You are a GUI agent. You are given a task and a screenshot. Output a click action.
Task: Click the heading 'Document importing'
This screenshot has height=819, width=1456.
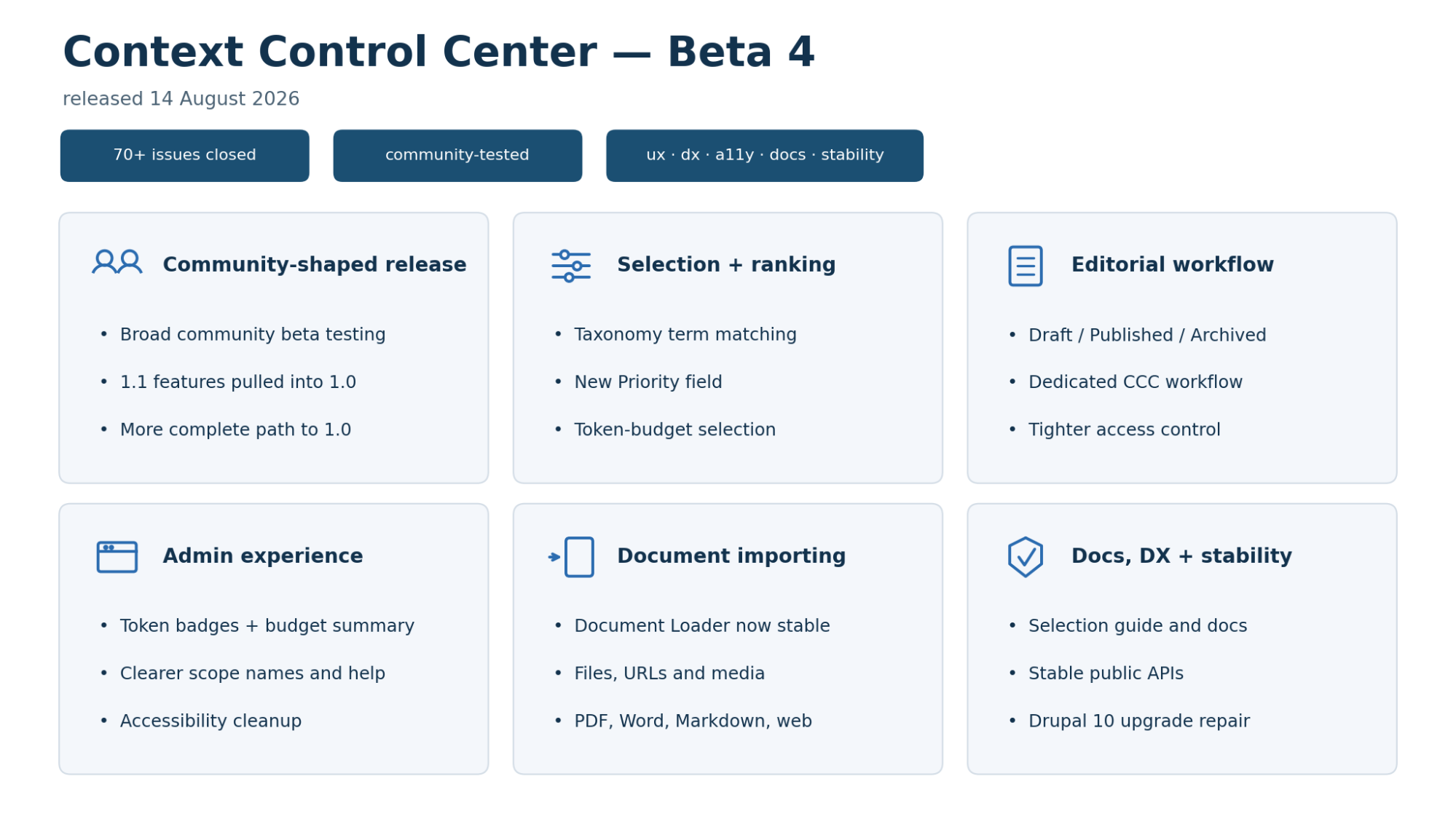click(731, 555)
